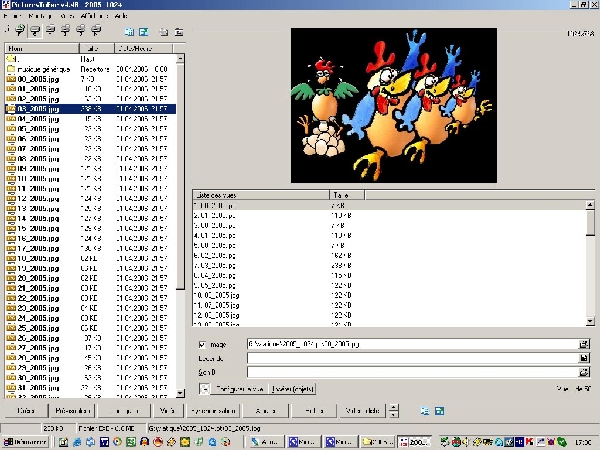Image resolution: width=600 pixels, height=450 pixels.
Task: Click the first blue window icon in toolbar
Action: tap(129, 32)
